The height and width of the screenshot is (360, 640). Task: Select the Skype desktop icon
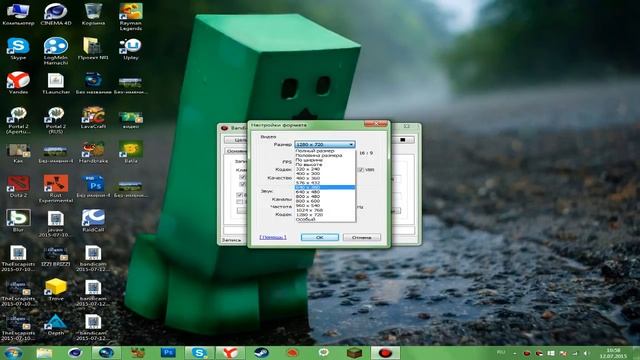[18, 49]
